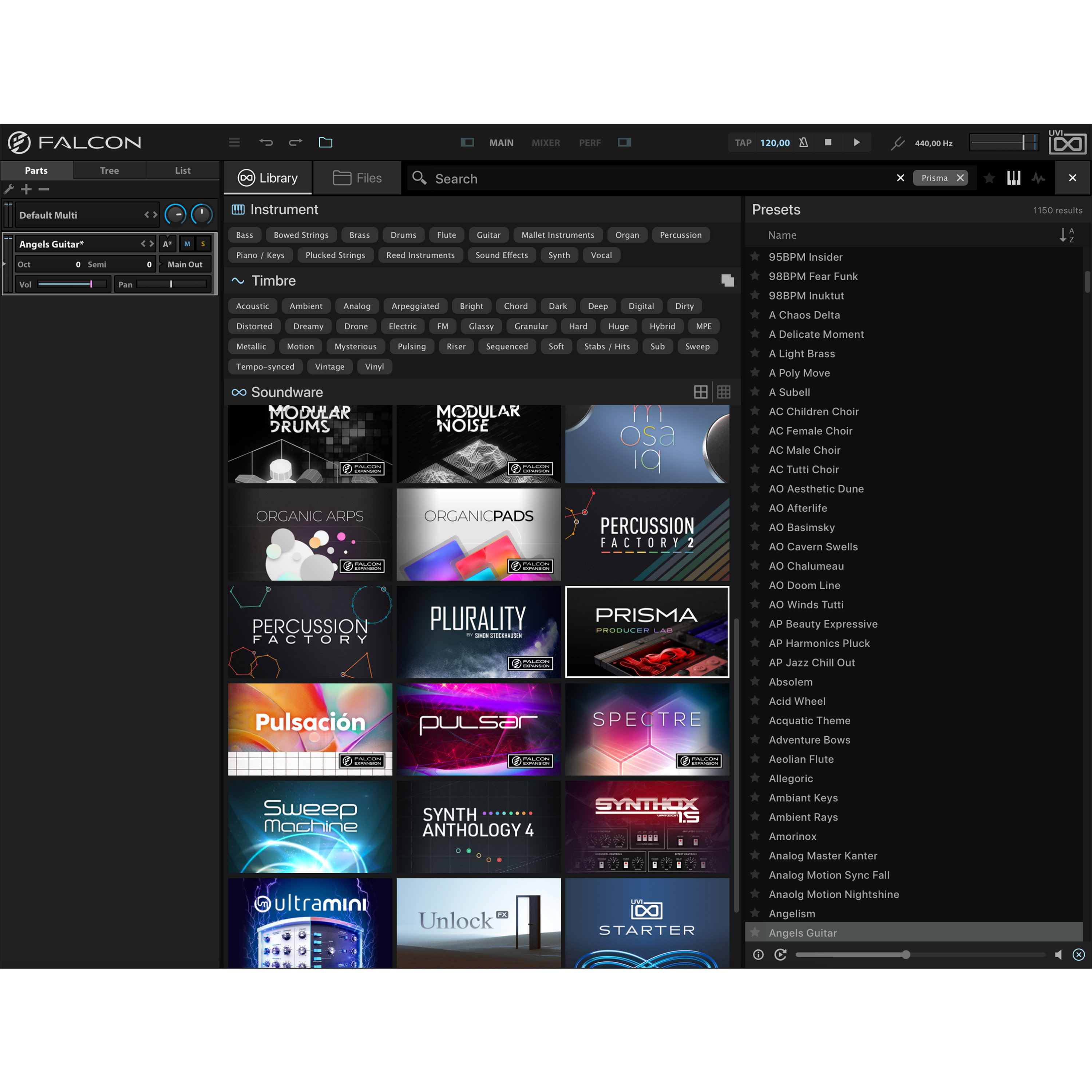Viewport: 1092px width, 1092px height.
Task: Open the wrench tools icon in Parts
Action: coord(9,189)
